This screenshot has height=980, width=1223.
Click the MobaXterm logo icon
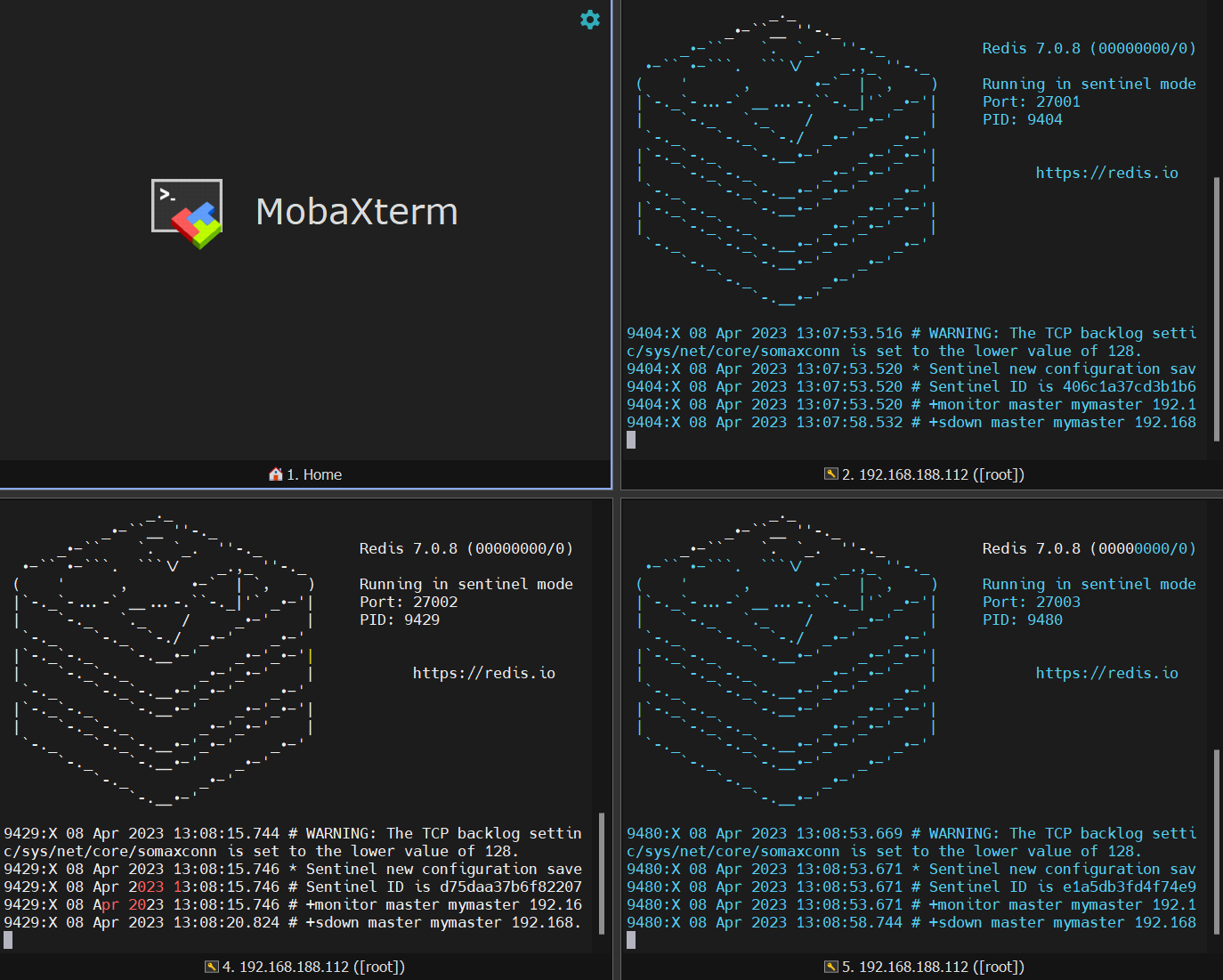187,214
